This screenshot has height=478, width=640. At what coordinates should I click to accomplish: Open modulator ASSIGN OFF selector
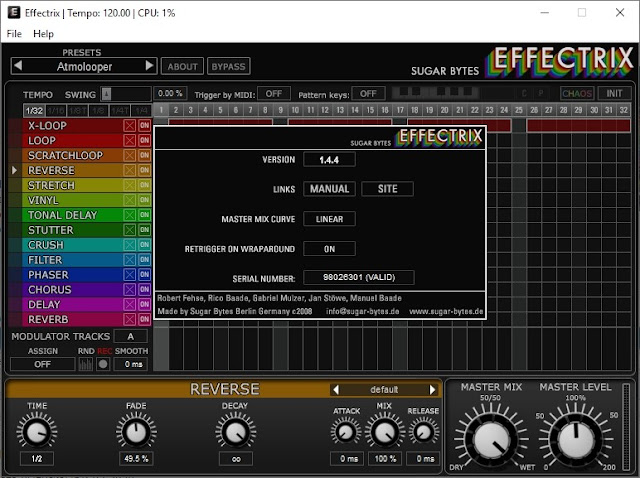pyautogui.click(x=42, y=364)
